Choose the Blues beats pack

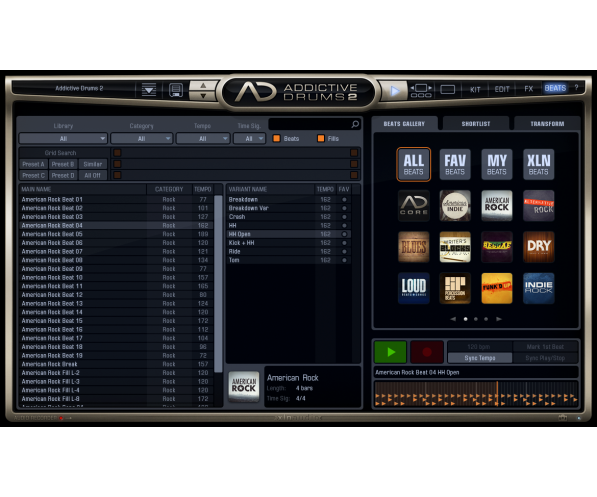[x=413, y=247]
